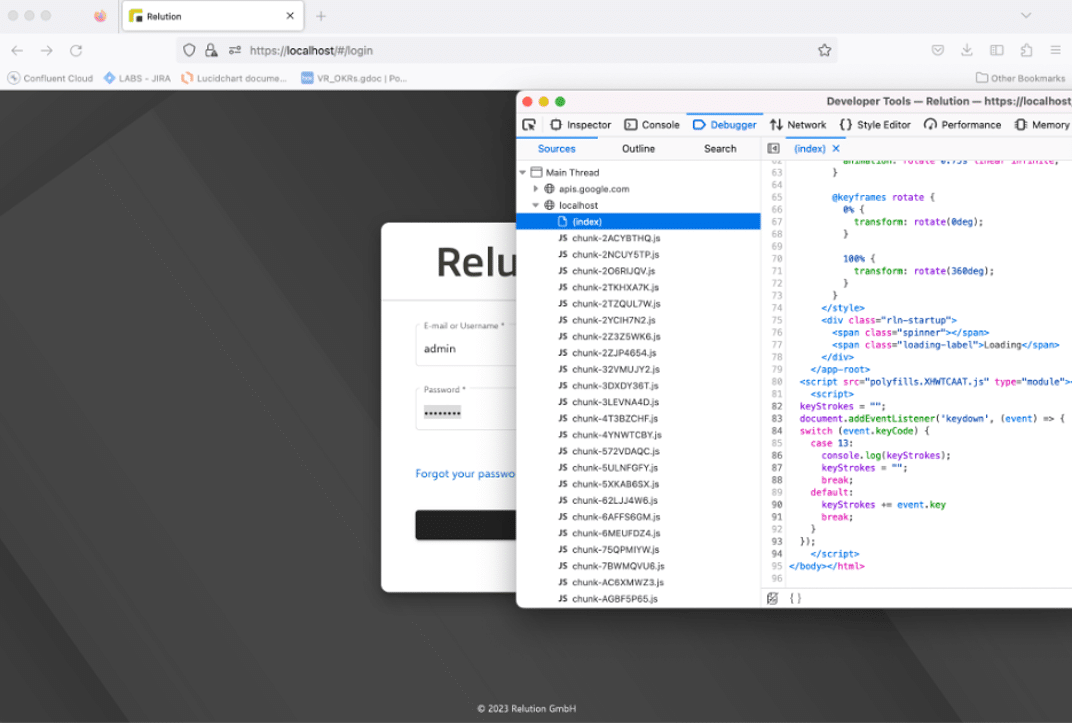Collapse the Main Thread tree node

coord(522,172)
